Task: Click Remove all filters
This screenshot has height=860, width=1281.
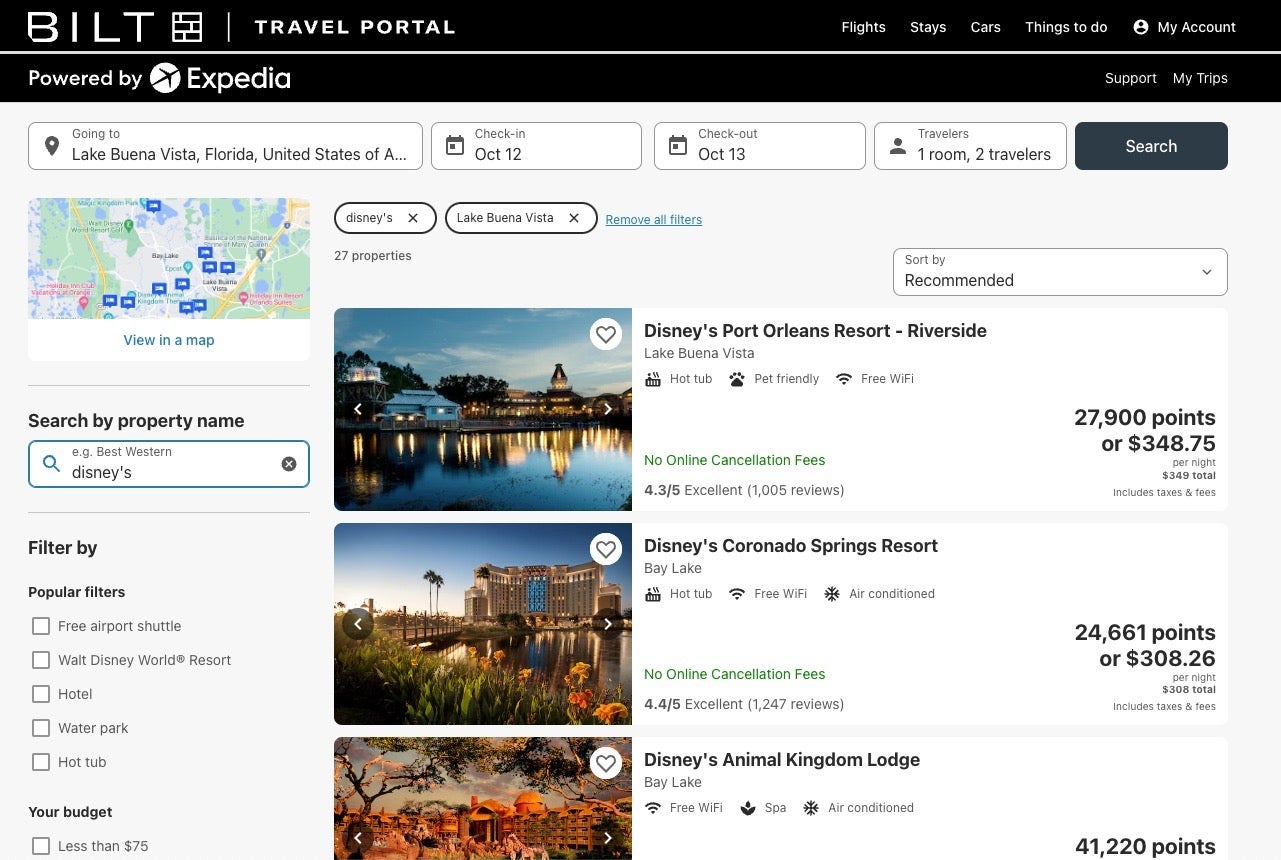Action: click(653, 219)
